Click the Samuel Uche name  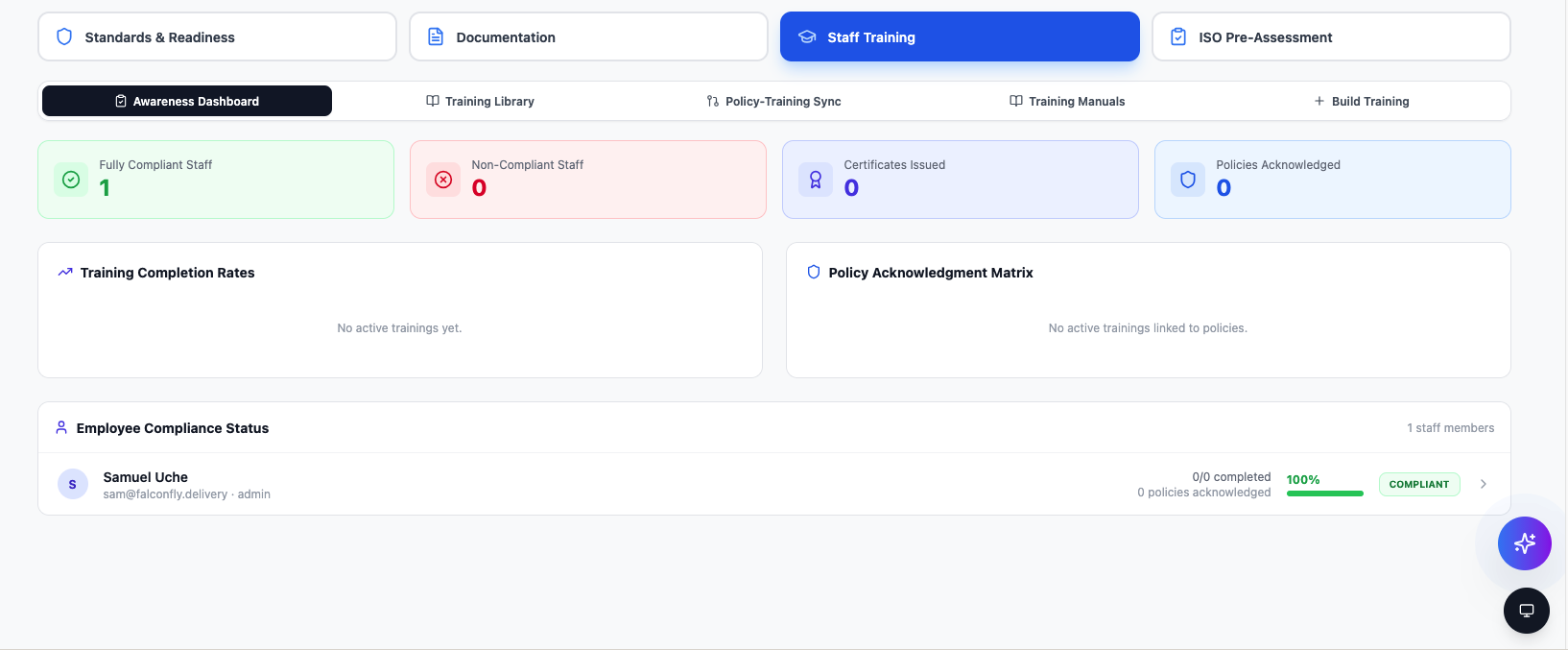(x=146, y=477)
